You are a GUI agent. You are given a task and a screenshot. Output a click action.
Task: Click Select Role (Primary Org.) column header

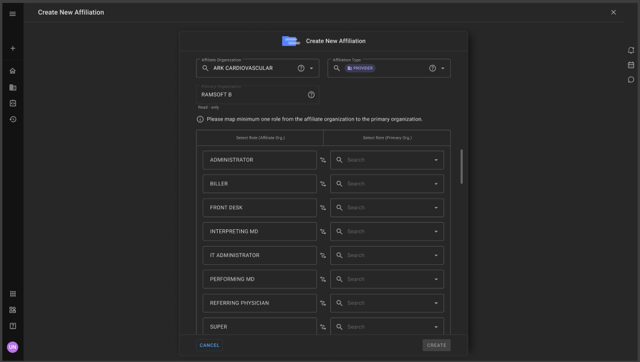[x=387, y=138]
